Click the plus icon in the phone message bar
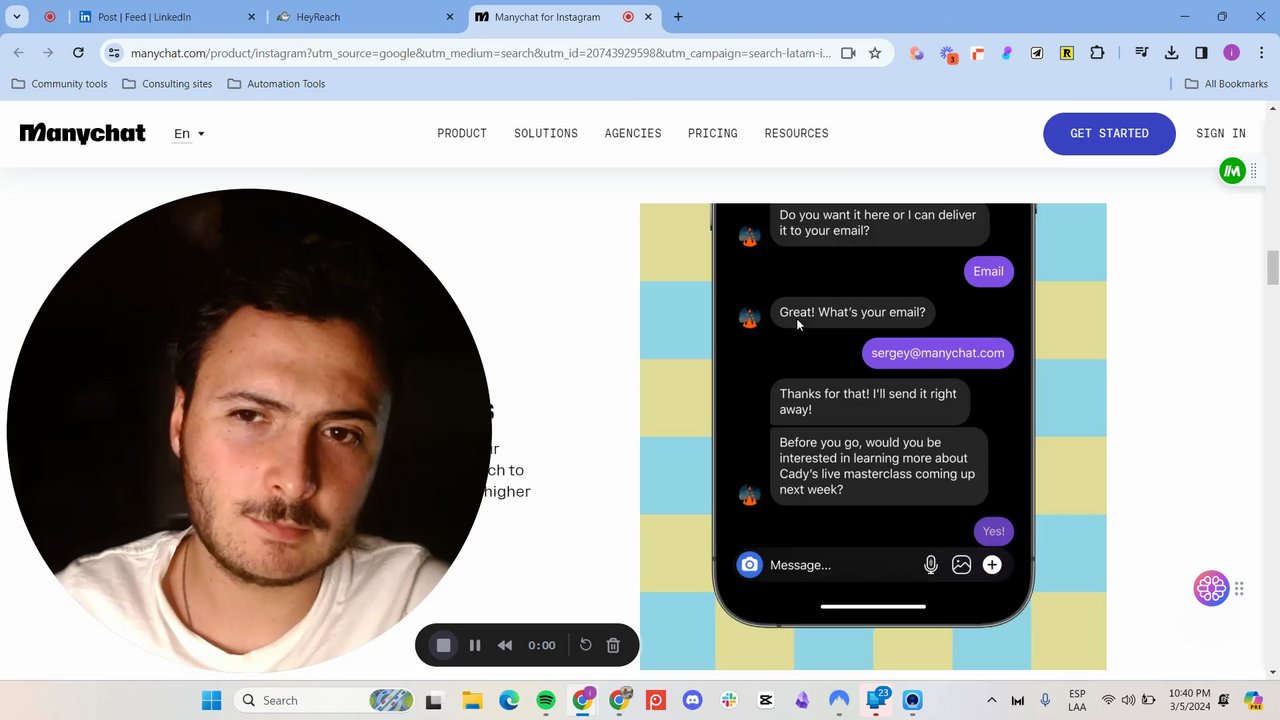Viewport: 1280px width, 720px height. (x=992, y=565)
